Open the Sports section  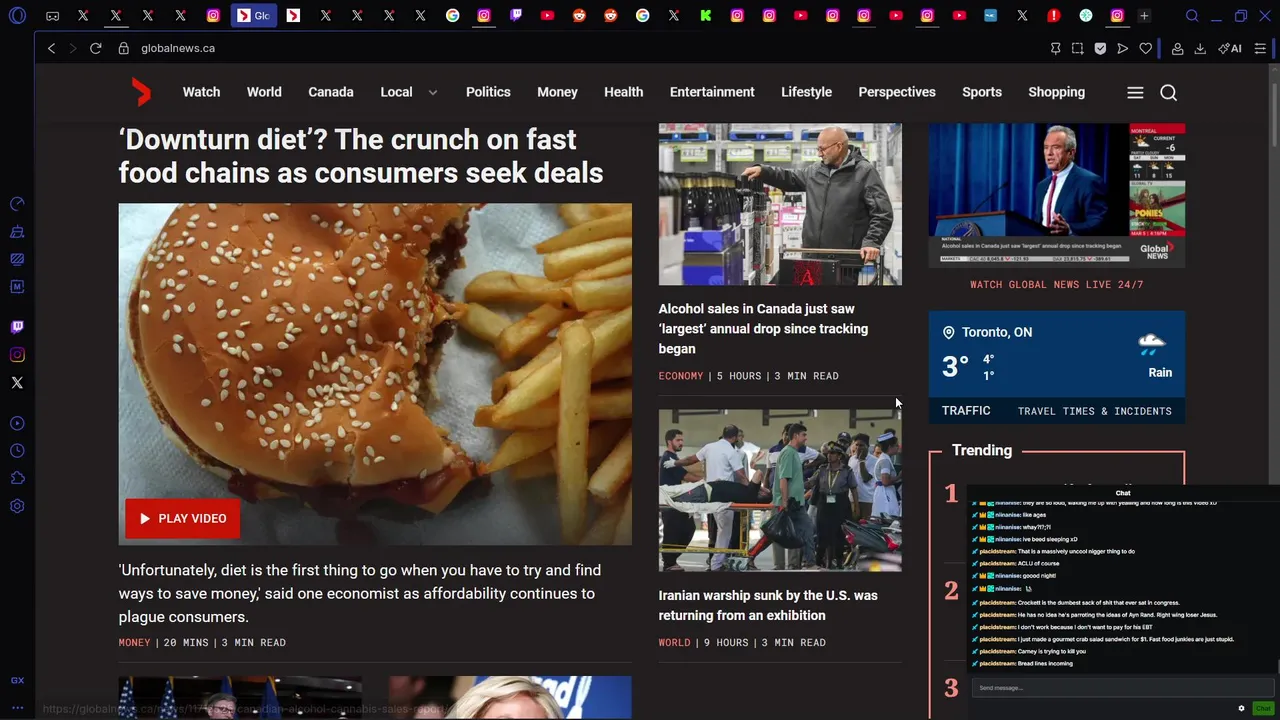tap(982, 92)
